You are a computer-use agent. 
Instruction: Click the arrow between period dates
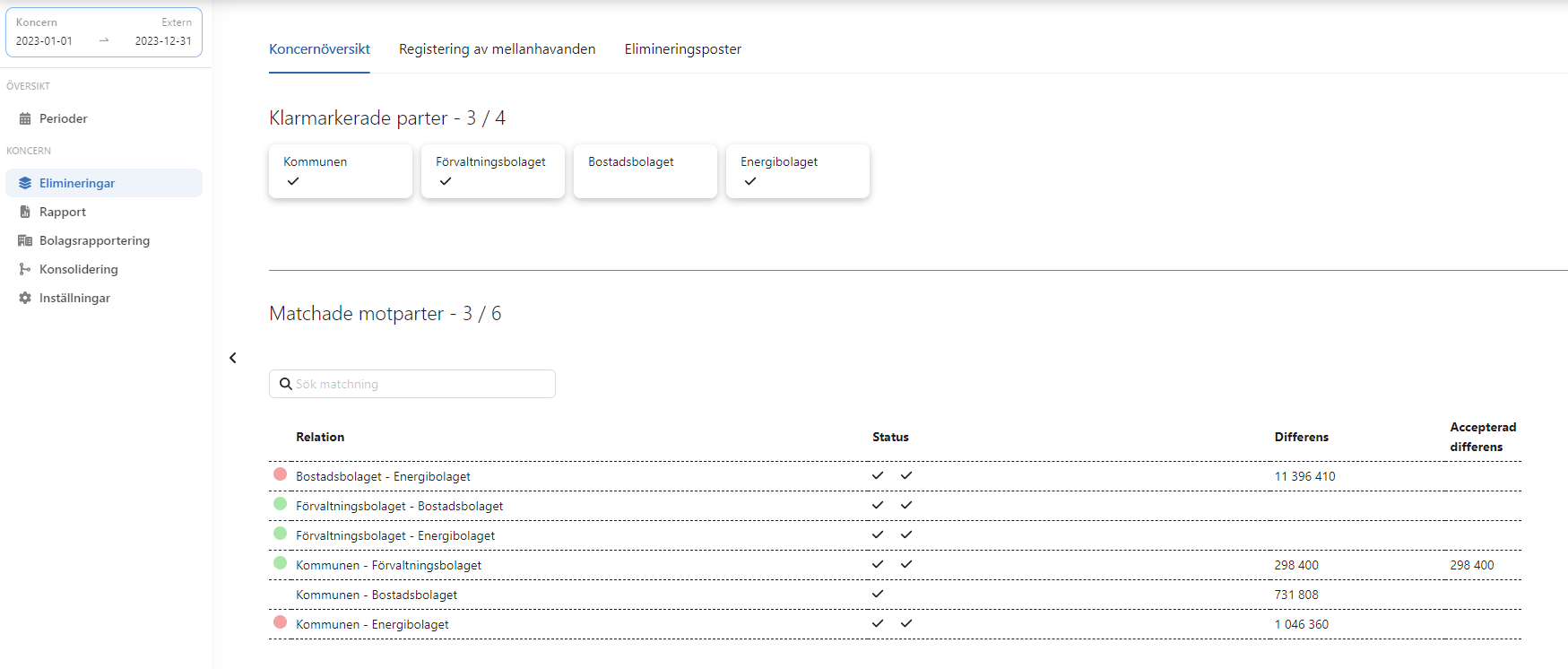[x=104, y=40]
